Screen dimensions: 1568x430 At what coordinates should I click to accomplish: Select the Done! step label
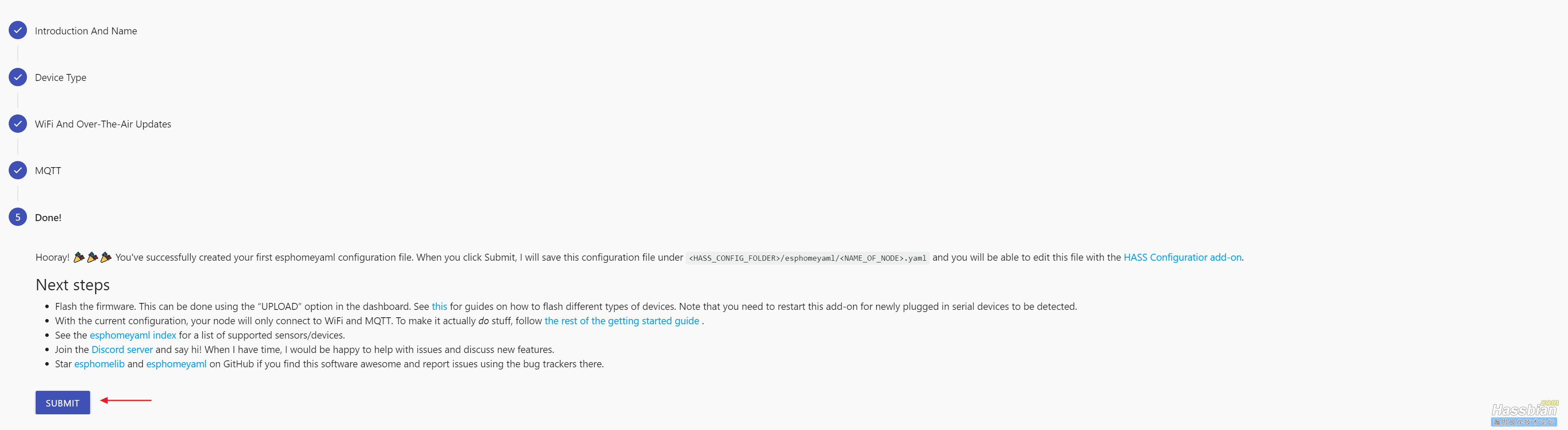point(48,218)
